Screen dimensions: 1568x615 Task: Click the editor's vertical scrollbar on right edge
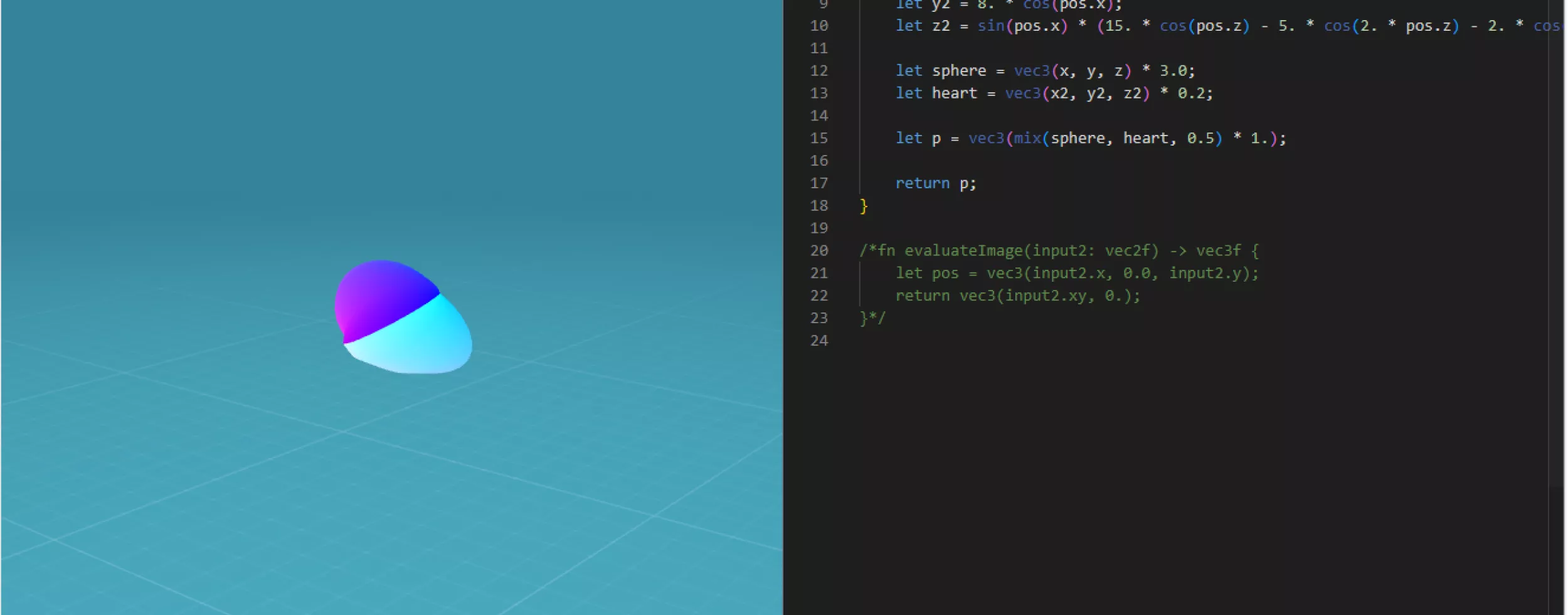[1555, 251]
